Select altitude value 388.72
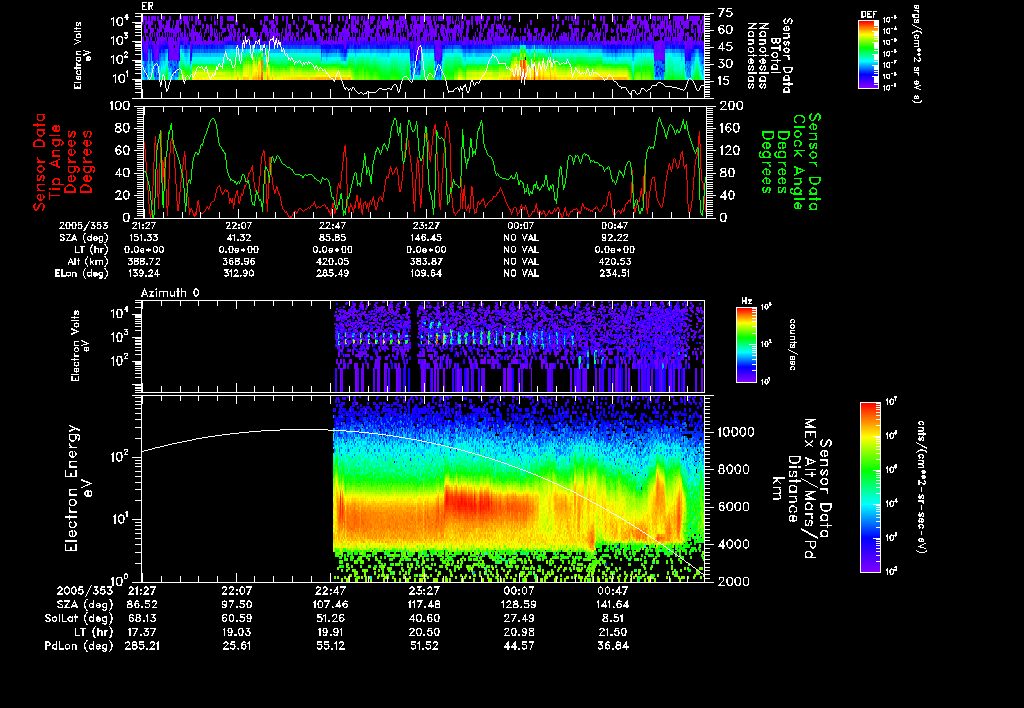Viewport: 1024px width, 708px height. 144,261
